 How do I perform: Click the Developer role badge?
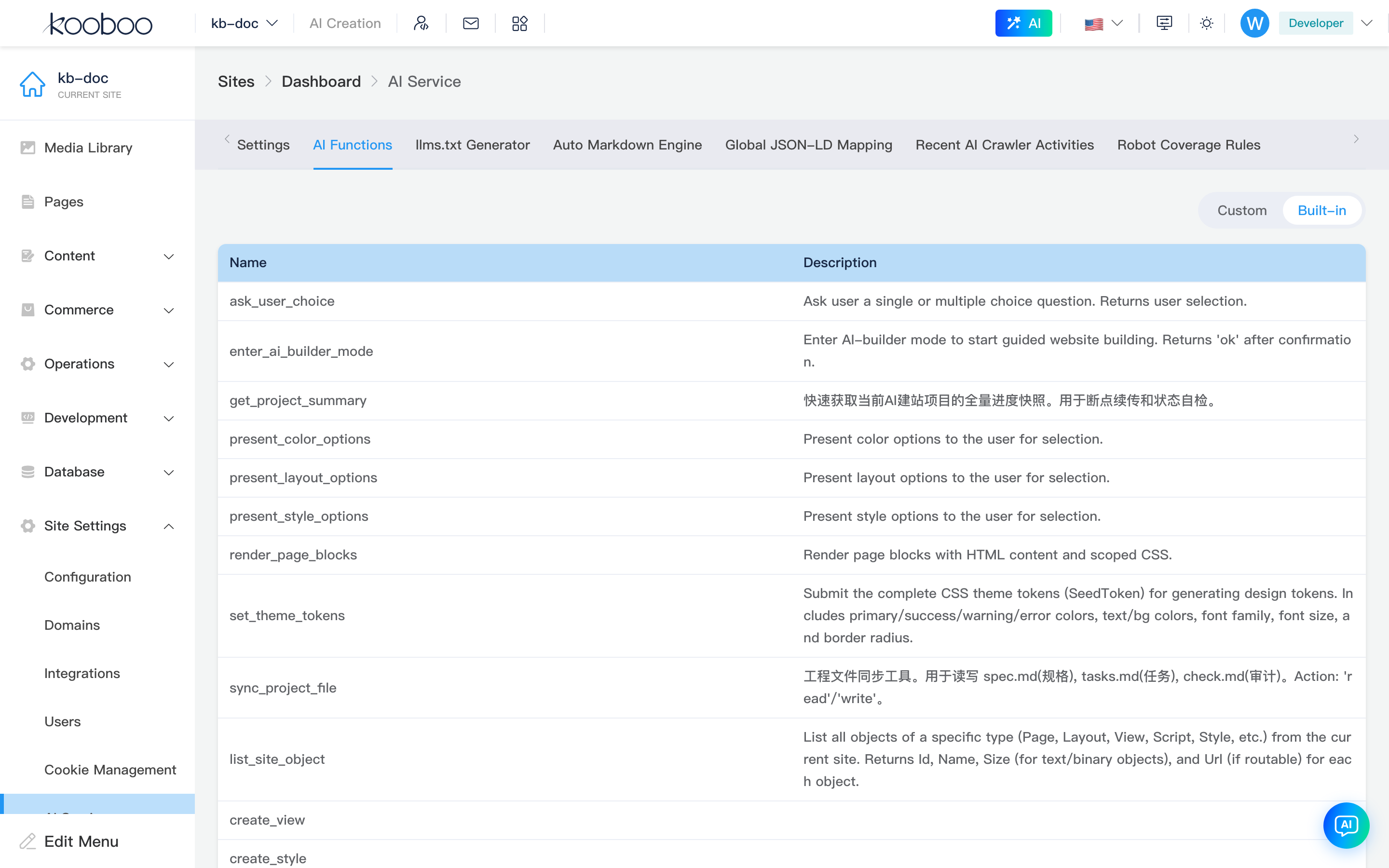pos(1316,23)
